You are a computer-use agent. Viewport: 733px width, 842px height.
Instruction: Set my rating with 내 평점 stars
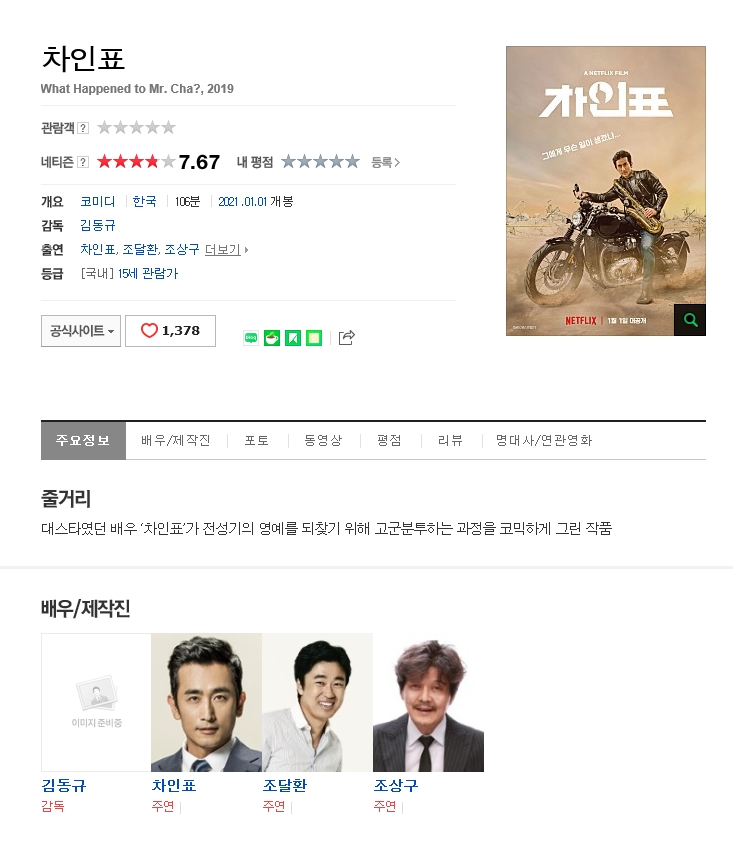[x=320, y=161]
